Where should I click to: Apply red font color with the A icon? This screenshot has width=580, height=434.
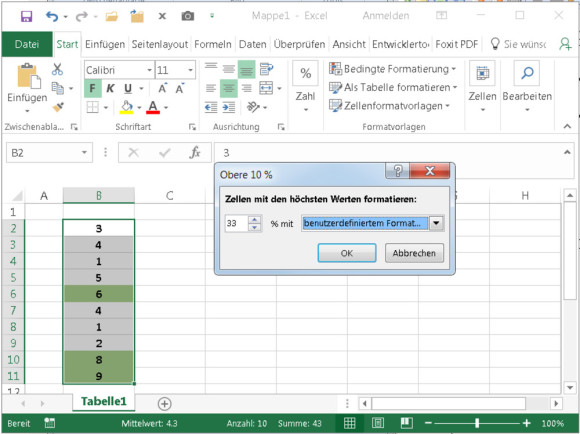[153, 107]
